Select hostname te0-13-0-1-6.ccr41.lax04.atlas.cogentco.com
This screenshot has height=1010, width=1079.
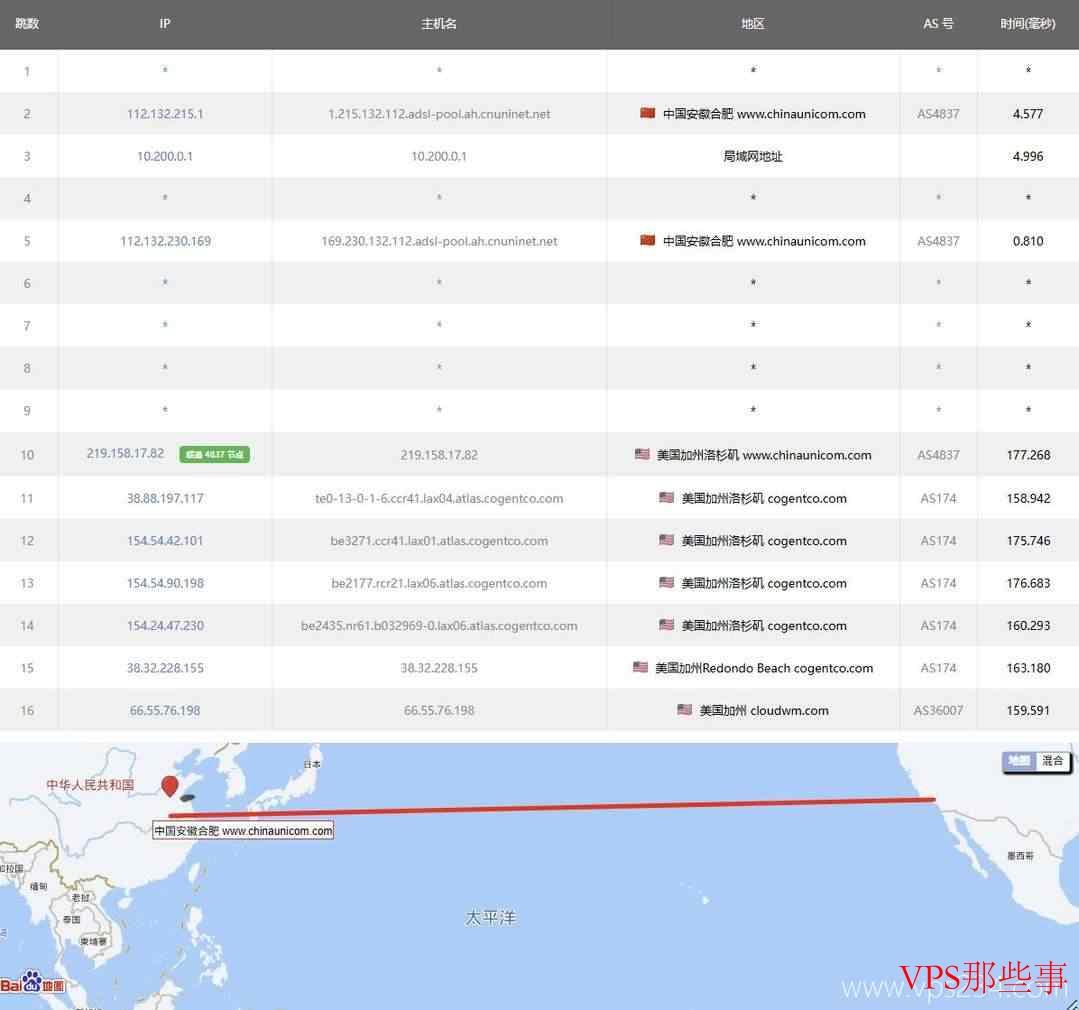coord(439,498)
